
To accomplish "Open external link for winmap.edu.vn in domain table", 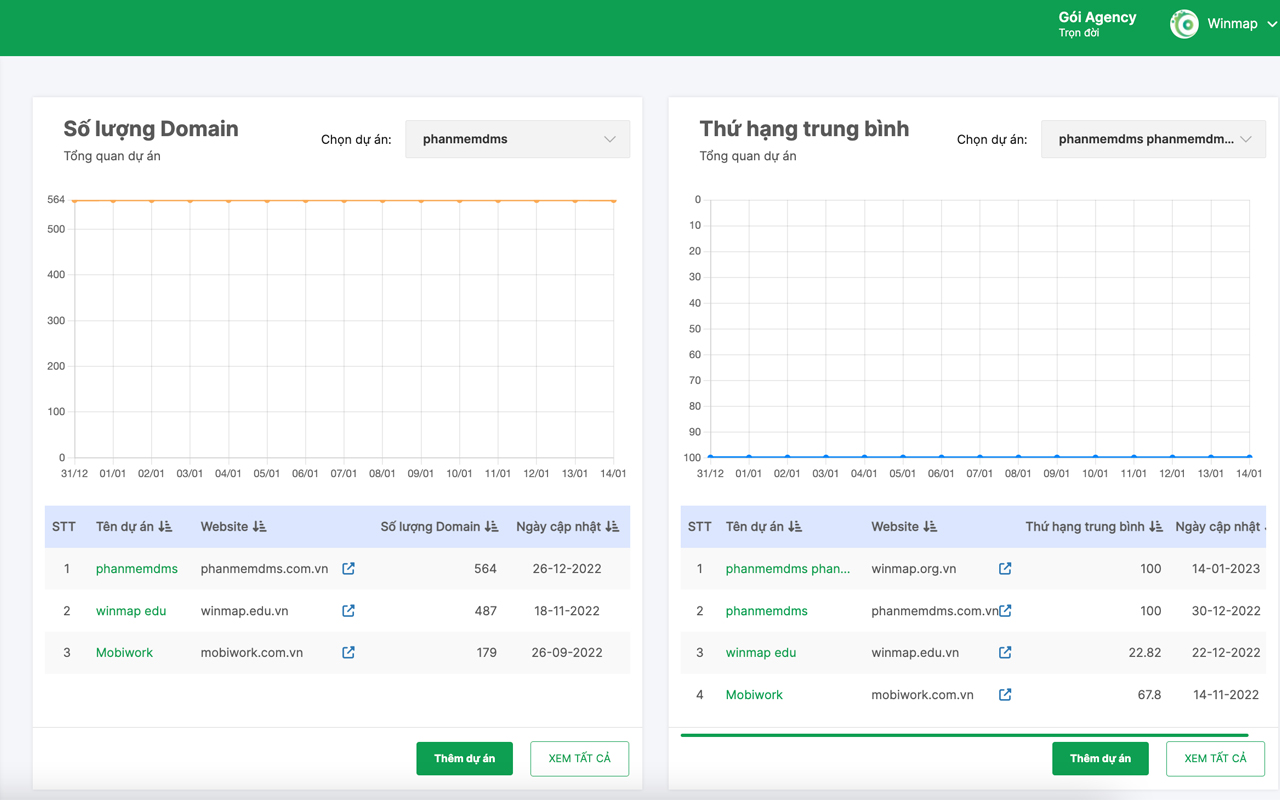I will pyautogui.click(x=348, y=610).
